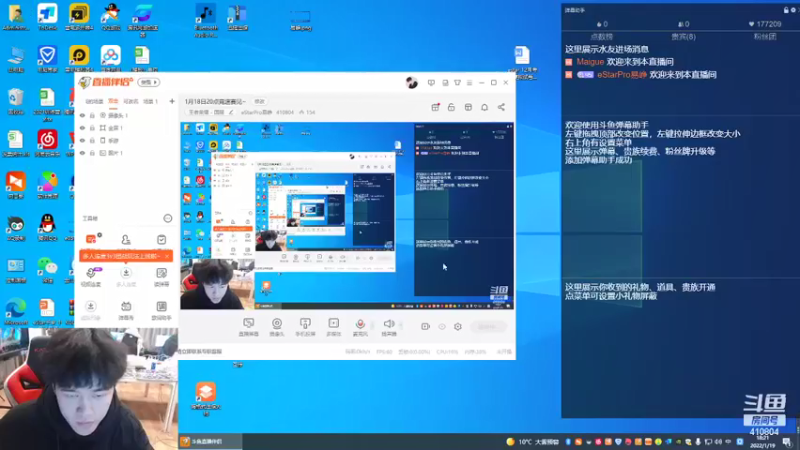Hide the 图片 1 layer via eye icon

[82, 153]
